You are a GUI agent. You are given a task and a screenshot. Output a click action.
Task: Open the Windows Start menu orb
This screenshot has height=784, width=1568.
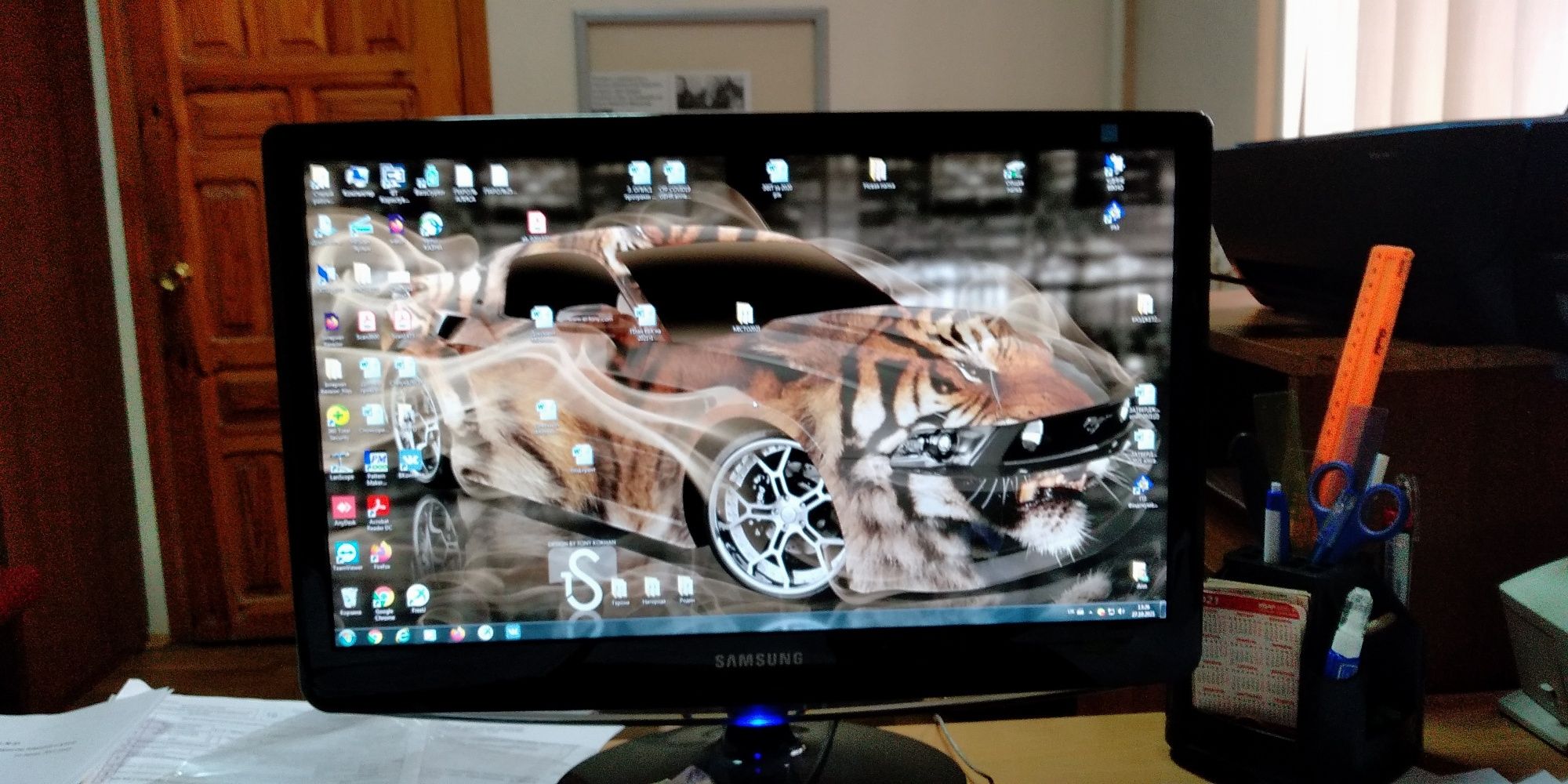point(348,637)
